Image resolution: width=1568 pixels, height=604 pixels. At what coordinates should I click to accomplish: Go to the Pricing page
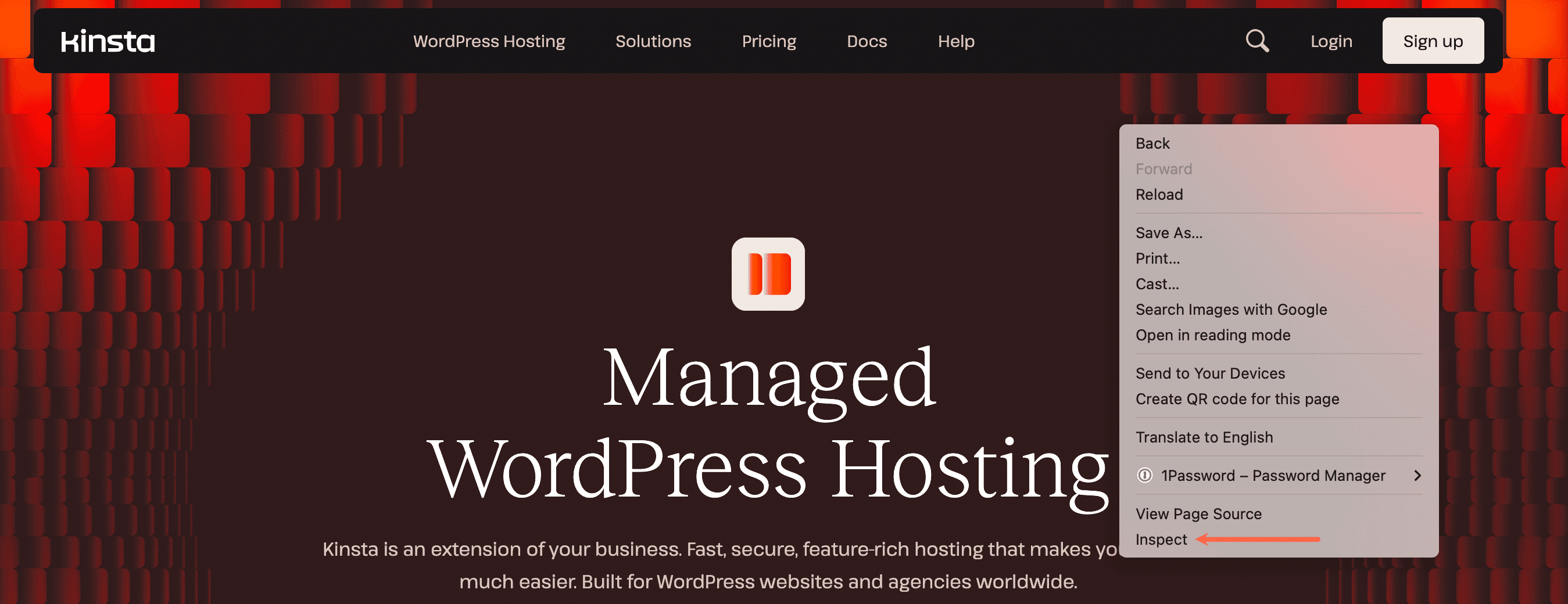click(x=769, y=41)
